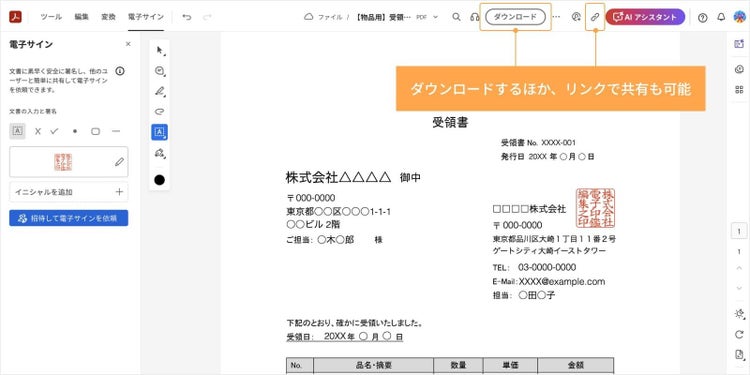Select the rounded rectangle tool
750x375 pixels.
point(96,131)
